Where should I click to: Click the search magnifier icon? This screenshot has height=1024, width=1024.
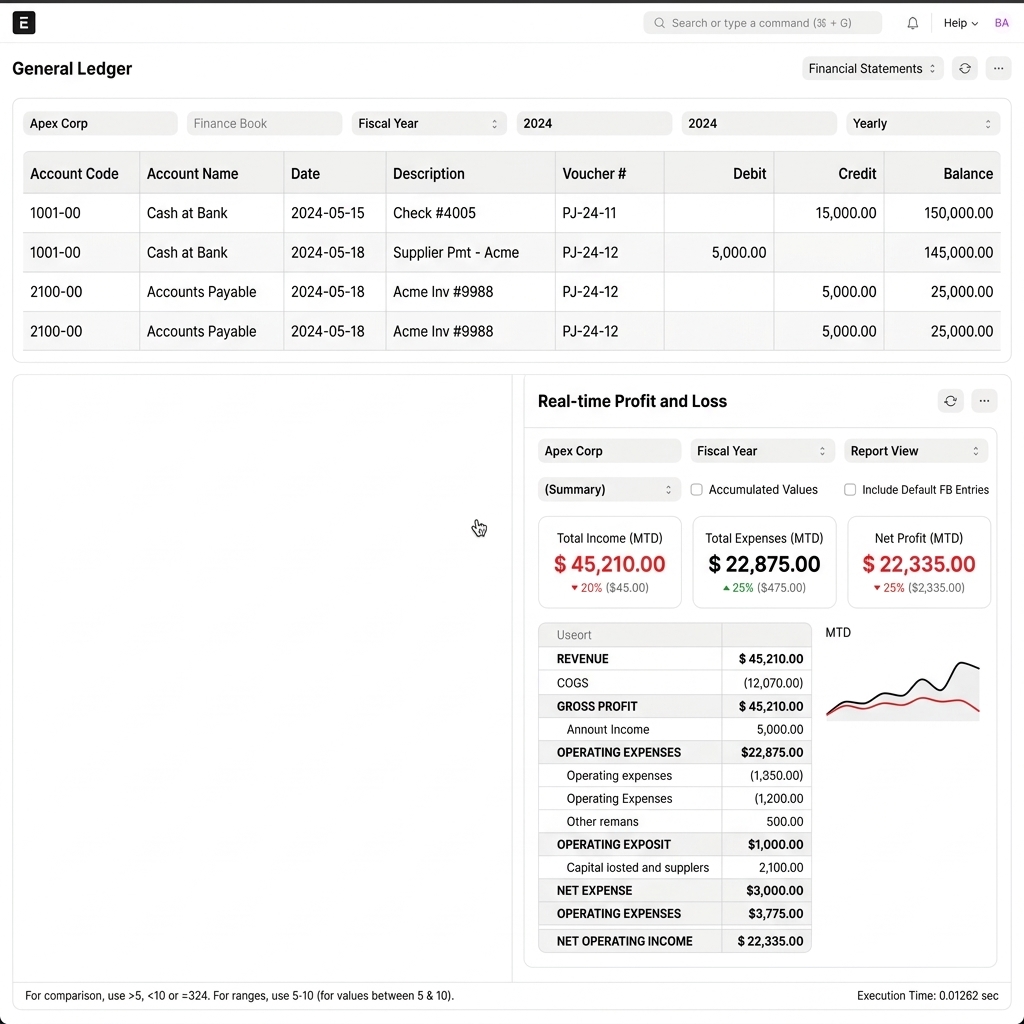[x=659, y=22]
